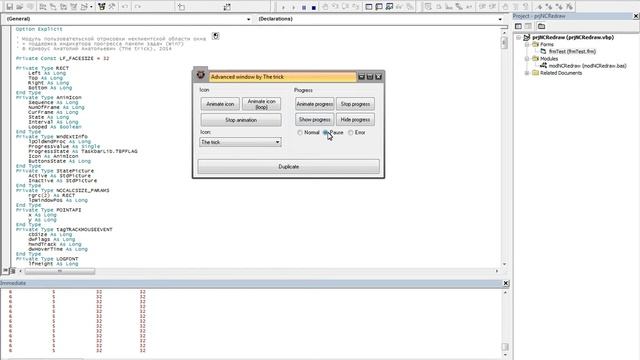640x360 pixels.
Task: Click the Break square icon beside End
Action: point(304,7)
